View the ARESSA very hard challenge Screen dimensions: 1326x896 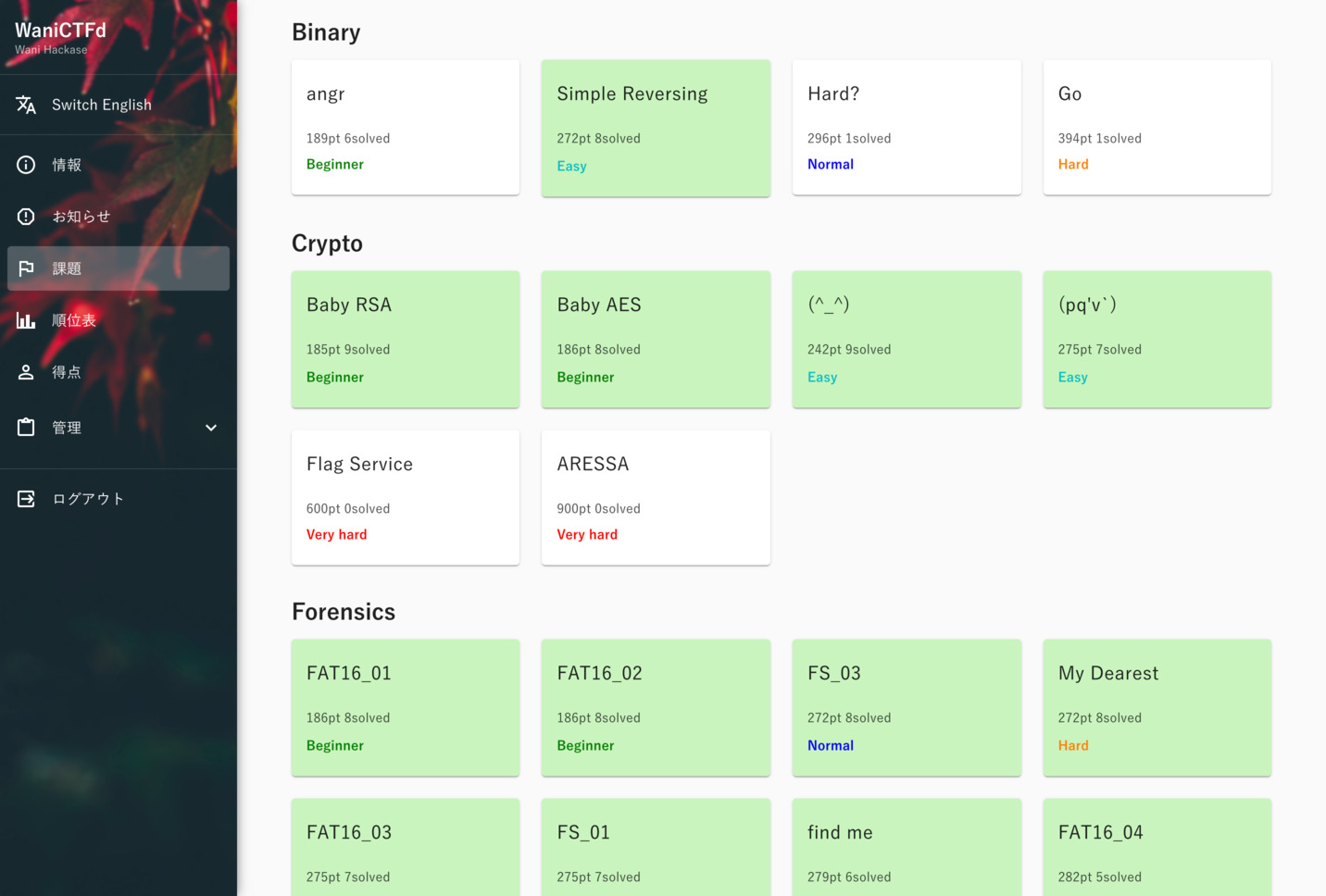[x=656, y=497]
